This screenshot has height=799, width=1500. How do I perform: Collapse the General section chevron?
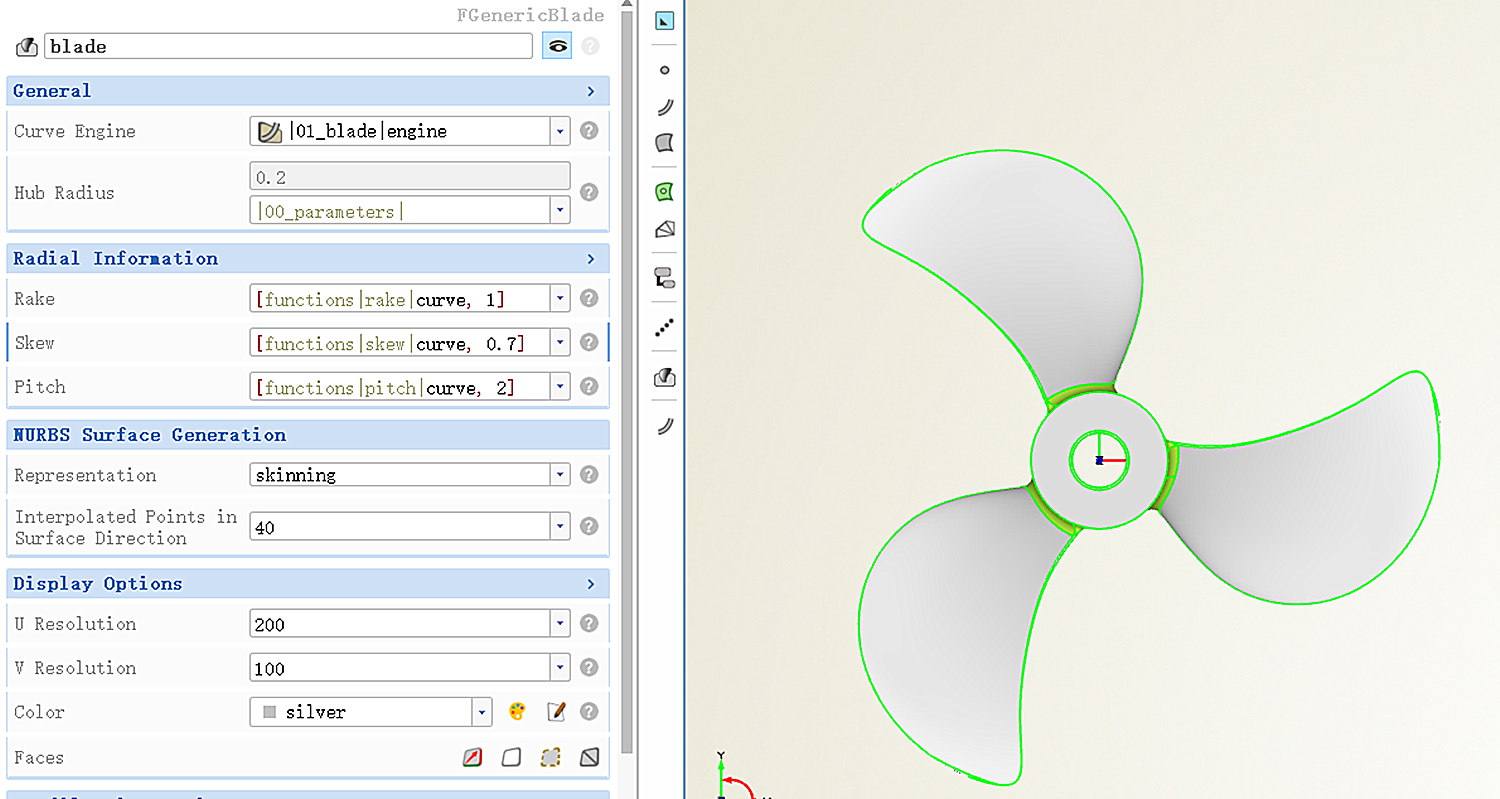coord(591,91)
